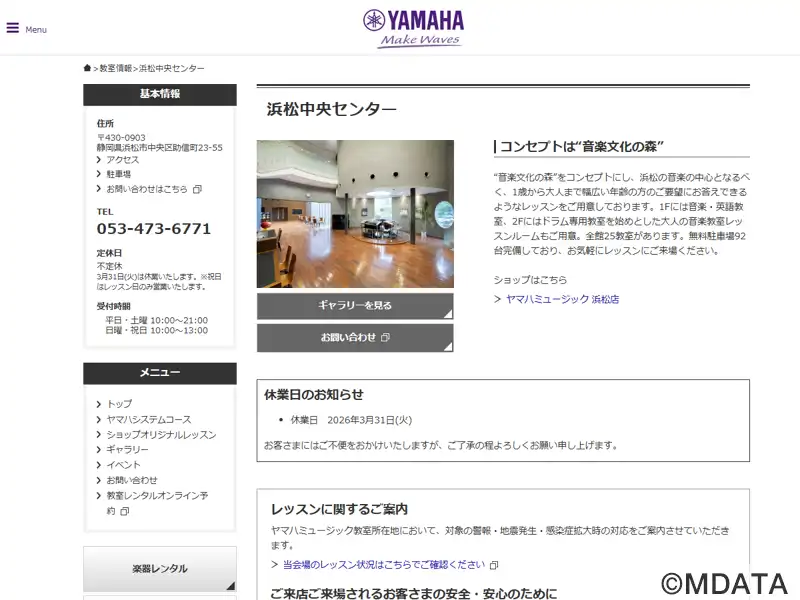Click chevron icon beside トップ
This screenshot has width=800, height=600.
pyautogui.click(x=98, y=404)
